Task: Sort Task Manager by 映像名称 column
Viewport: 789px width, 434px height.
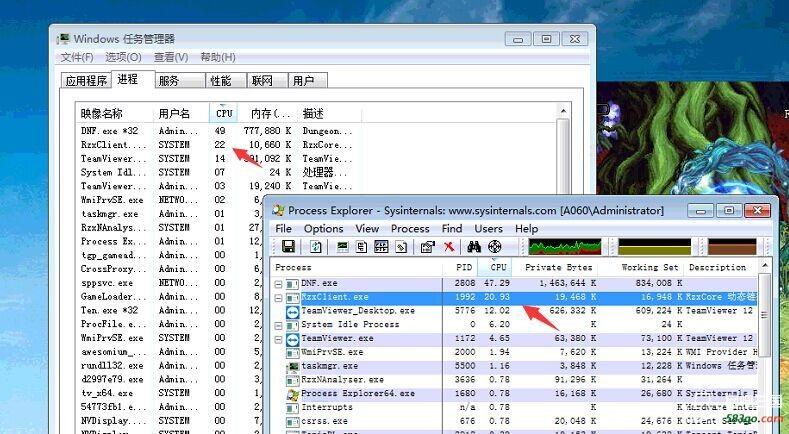Action: (x=114, y=113)
